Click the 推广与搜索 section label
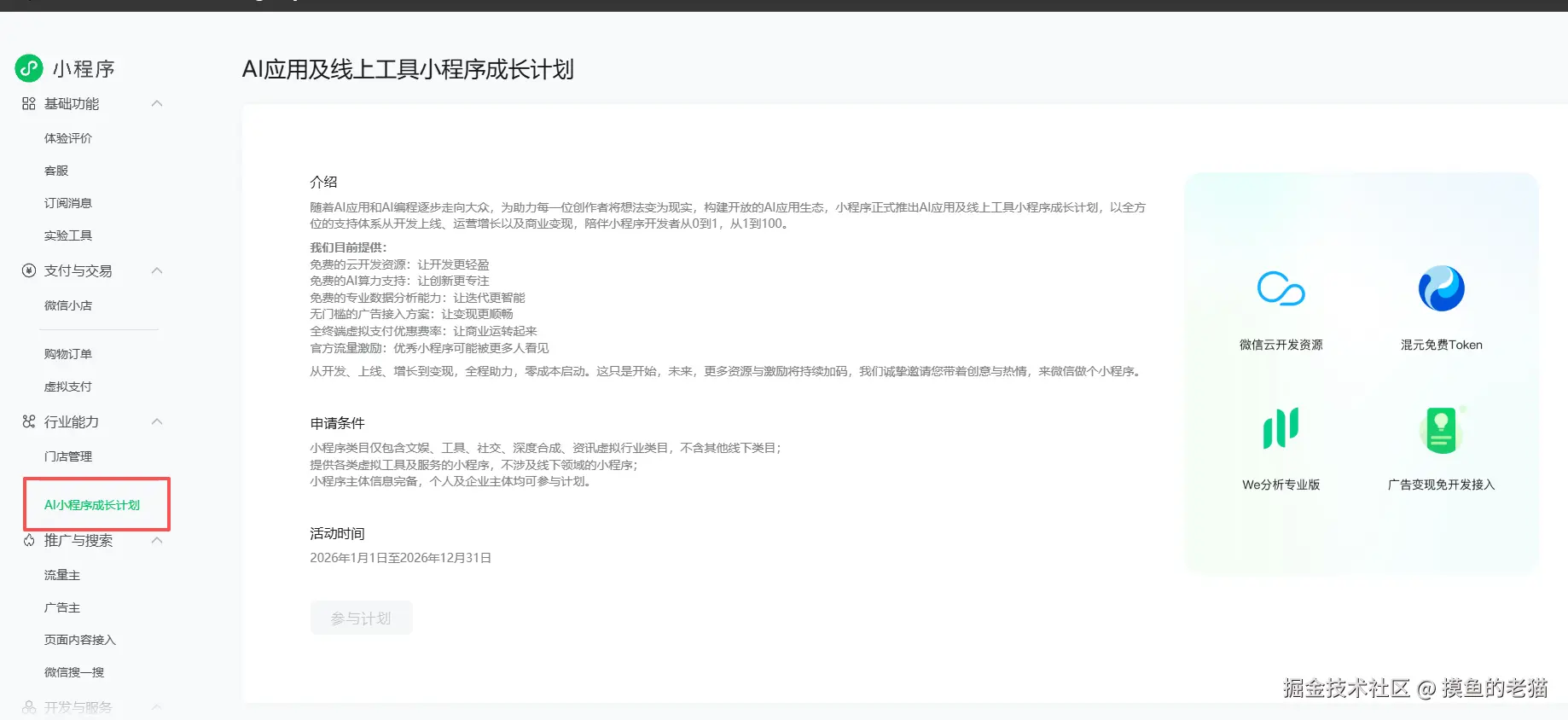Viewport: 1568px width, 720px height. 78,540
